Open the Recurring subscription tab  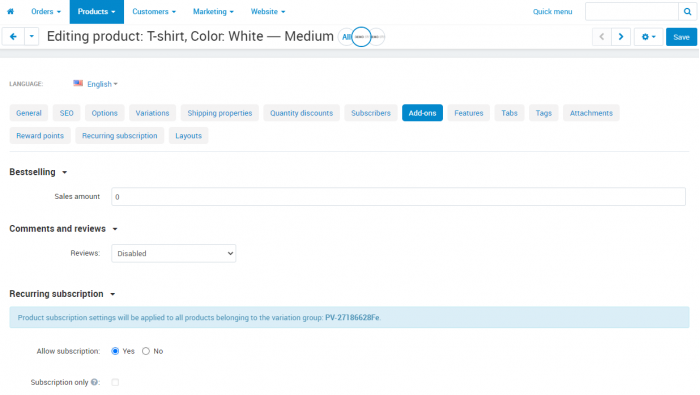120,136
